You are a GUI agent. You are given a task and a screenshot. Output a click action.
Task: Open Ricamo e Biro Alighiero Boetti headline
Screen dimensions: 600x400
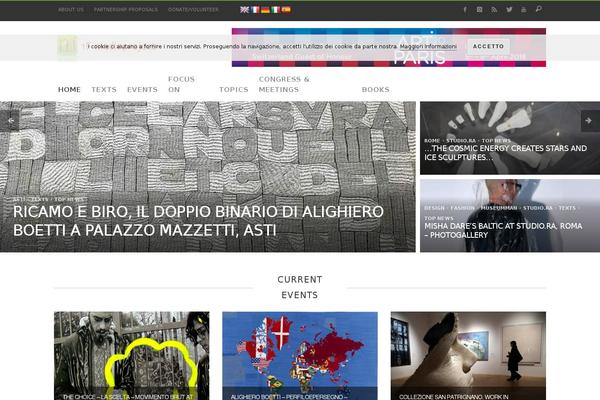pyautogui.click(x=198, y=221)
